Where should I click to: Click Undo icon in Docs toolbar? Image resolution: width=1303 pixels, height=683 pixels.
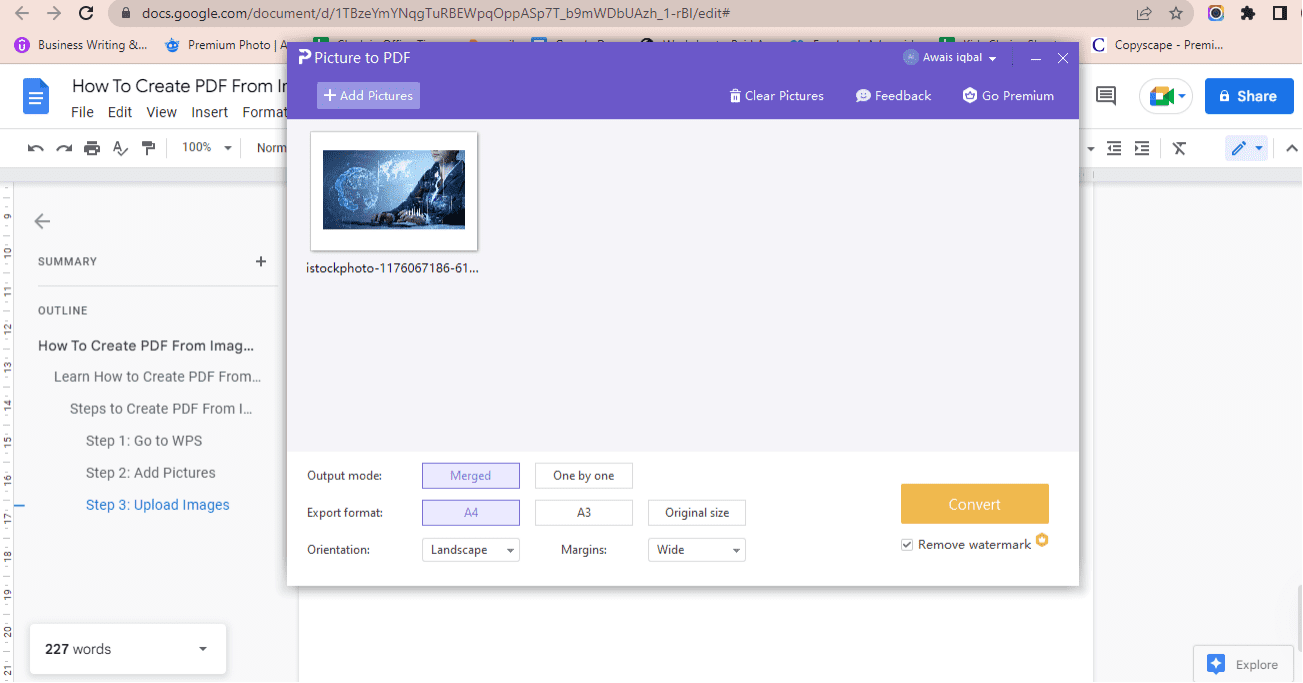(x=36, y=148)
